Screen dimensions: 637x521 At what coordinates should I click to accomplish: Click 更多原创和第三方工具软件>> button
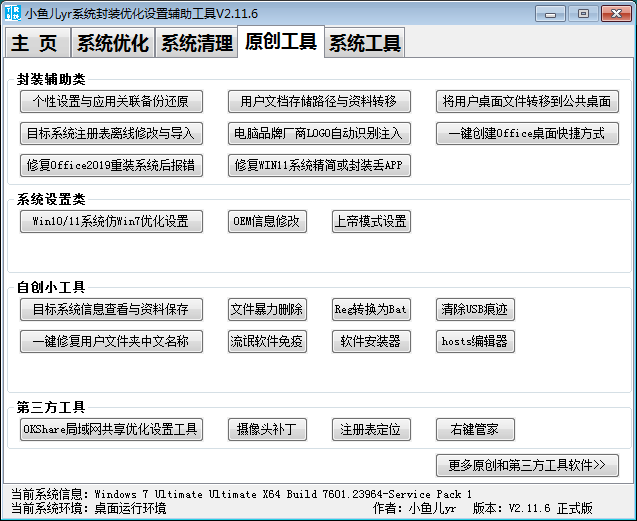click(x=527, y=465)
